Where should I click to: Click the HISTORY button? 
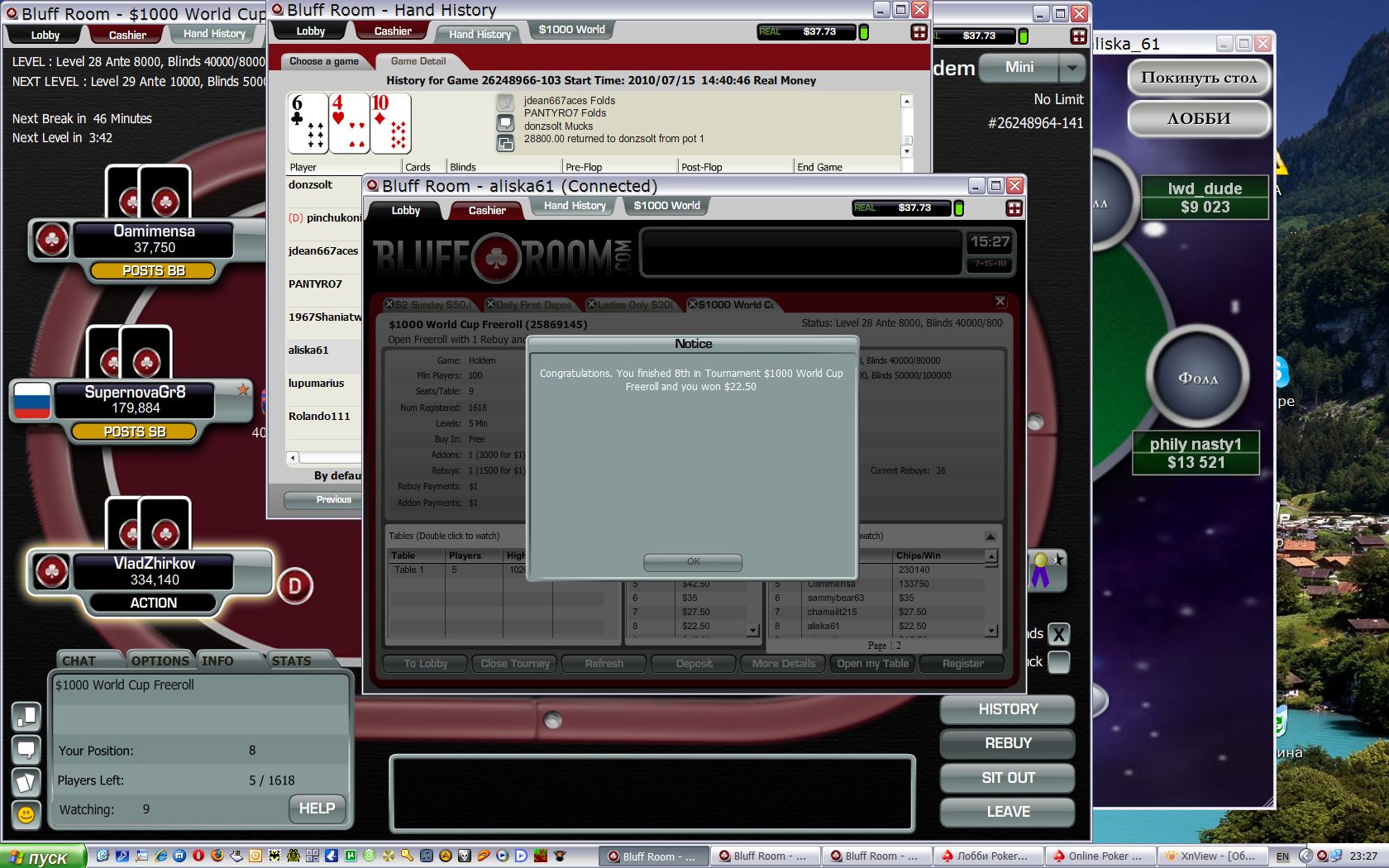[x=1008, y=709]
